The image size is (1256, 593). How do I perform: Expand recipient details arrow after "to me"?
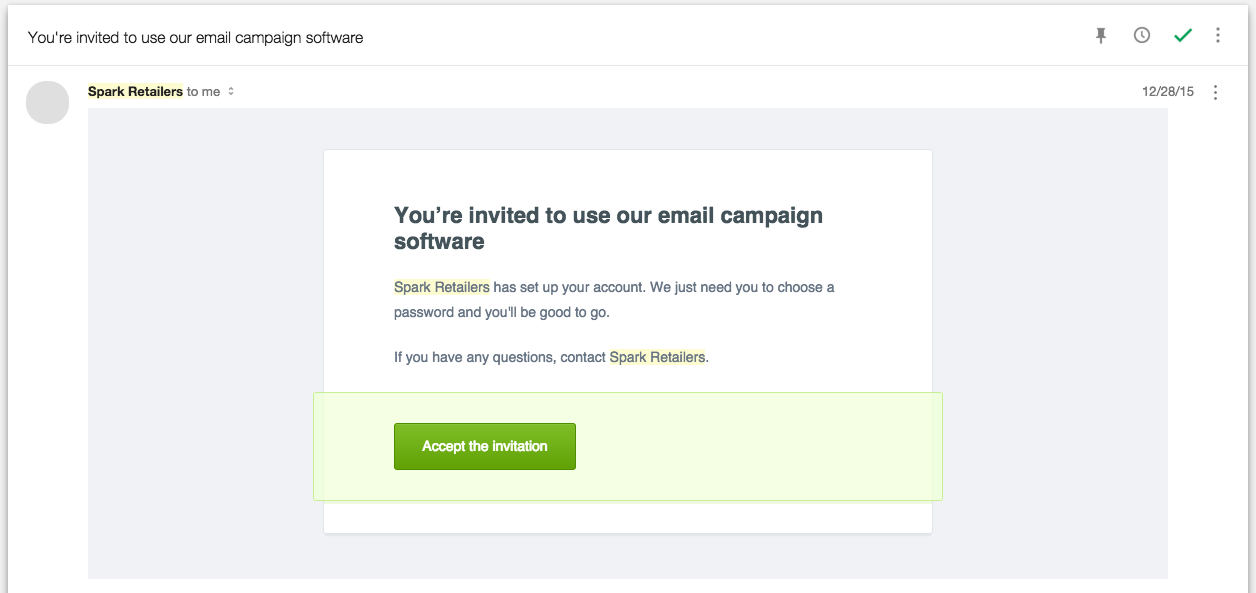point(231,91)
